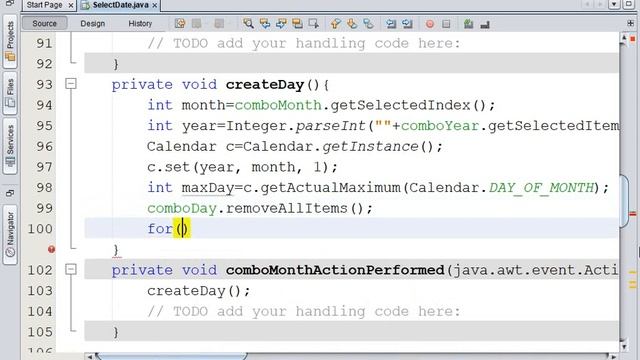Click the Comment code icon
This screenshot has height=360, width=640.
tap(469, 24)
